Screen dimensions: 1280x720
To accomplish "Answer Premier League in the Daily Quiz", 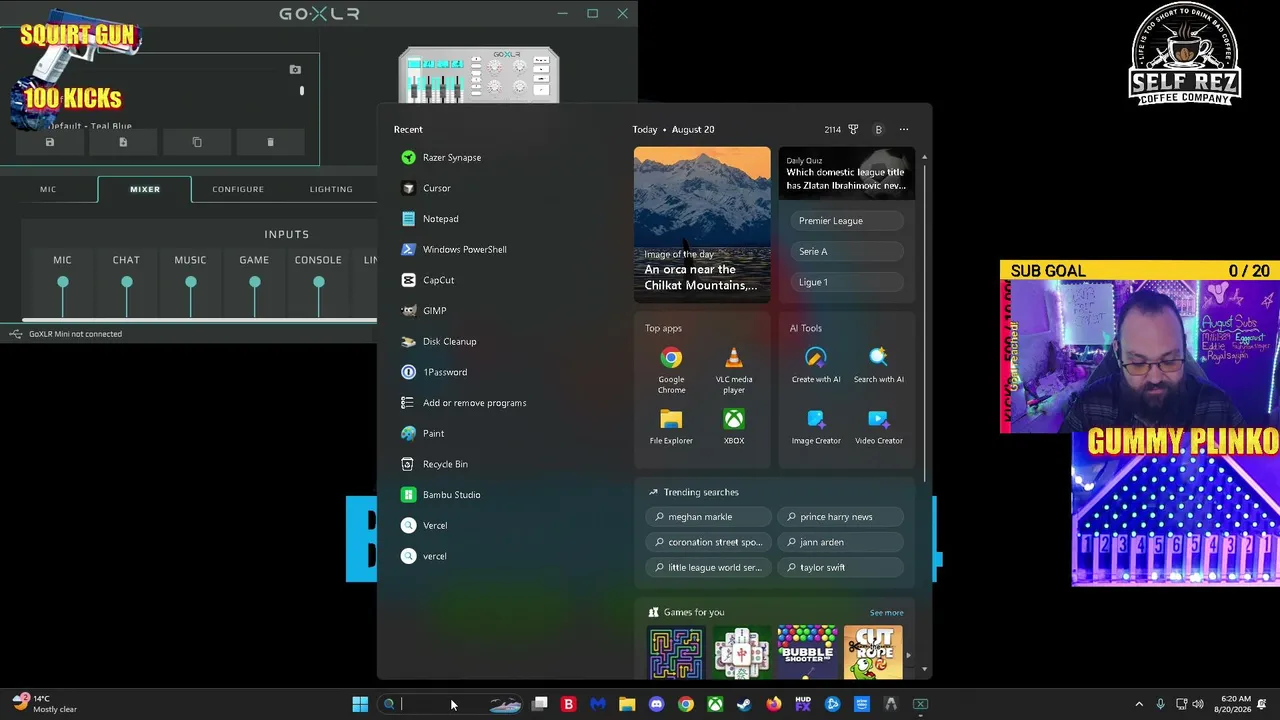I will [x=847, y=221].
